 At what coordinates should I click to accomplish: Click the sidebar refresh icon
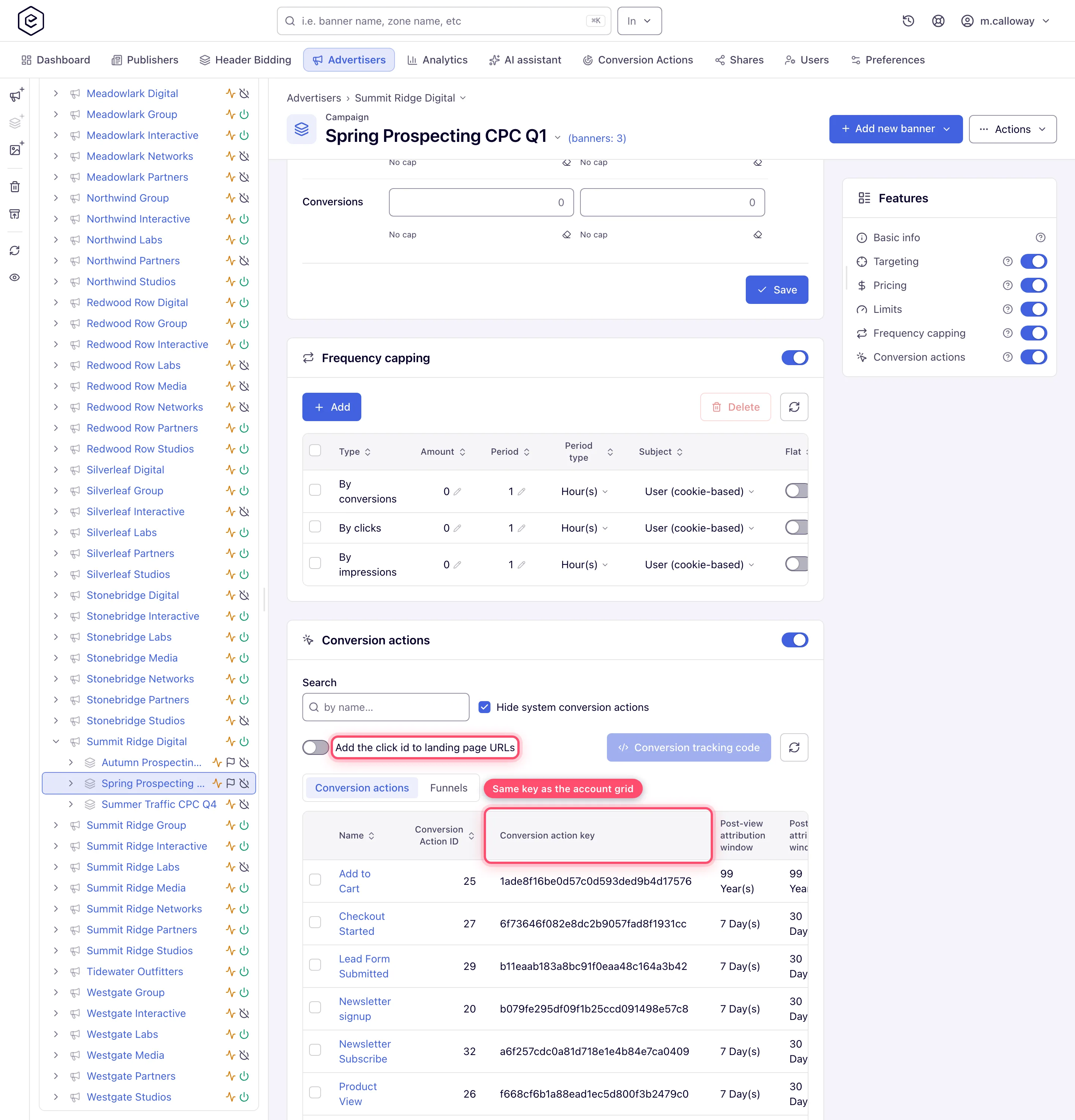(15, 250)
